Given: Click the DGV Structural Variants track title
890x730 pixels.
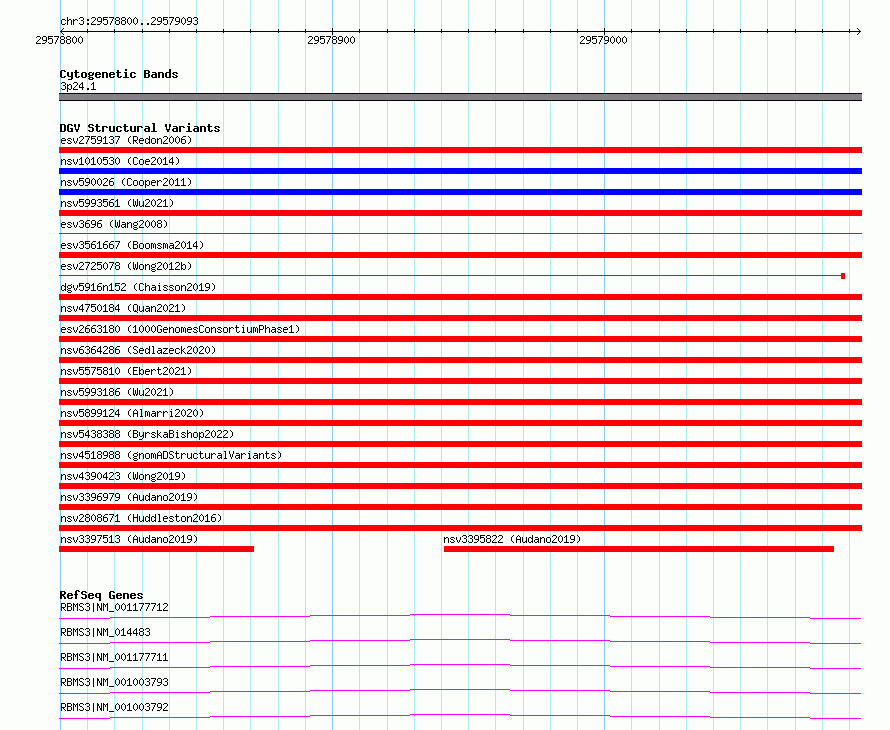Looking at the screenshot, I should [140, 128].
